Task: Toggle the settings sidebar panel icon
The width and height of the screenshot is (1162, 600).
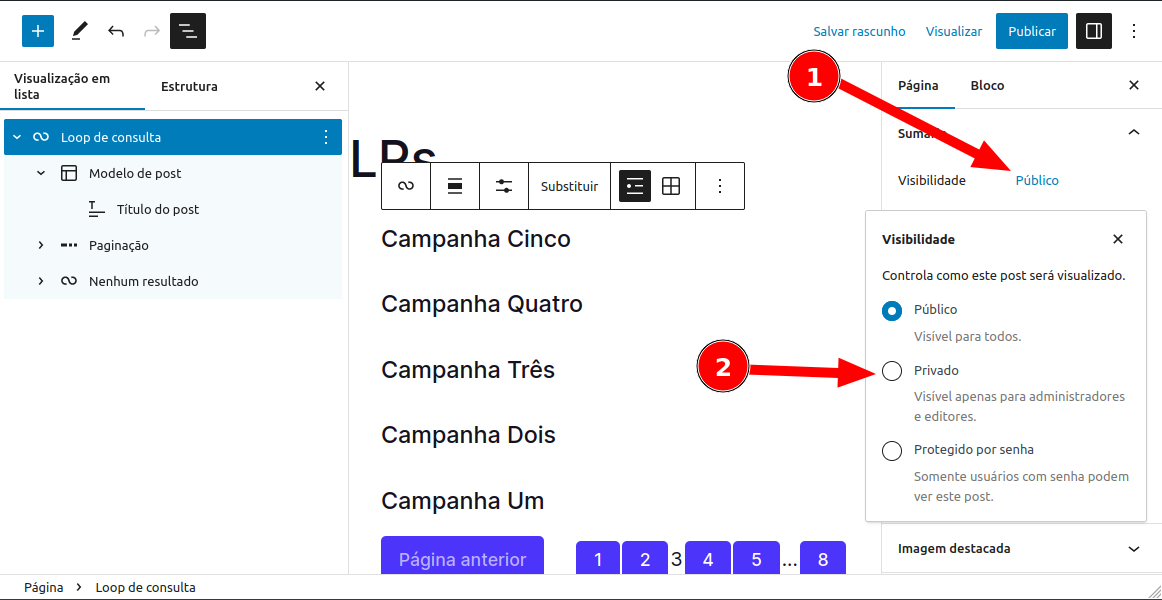Action: [x=1094, y=31]
